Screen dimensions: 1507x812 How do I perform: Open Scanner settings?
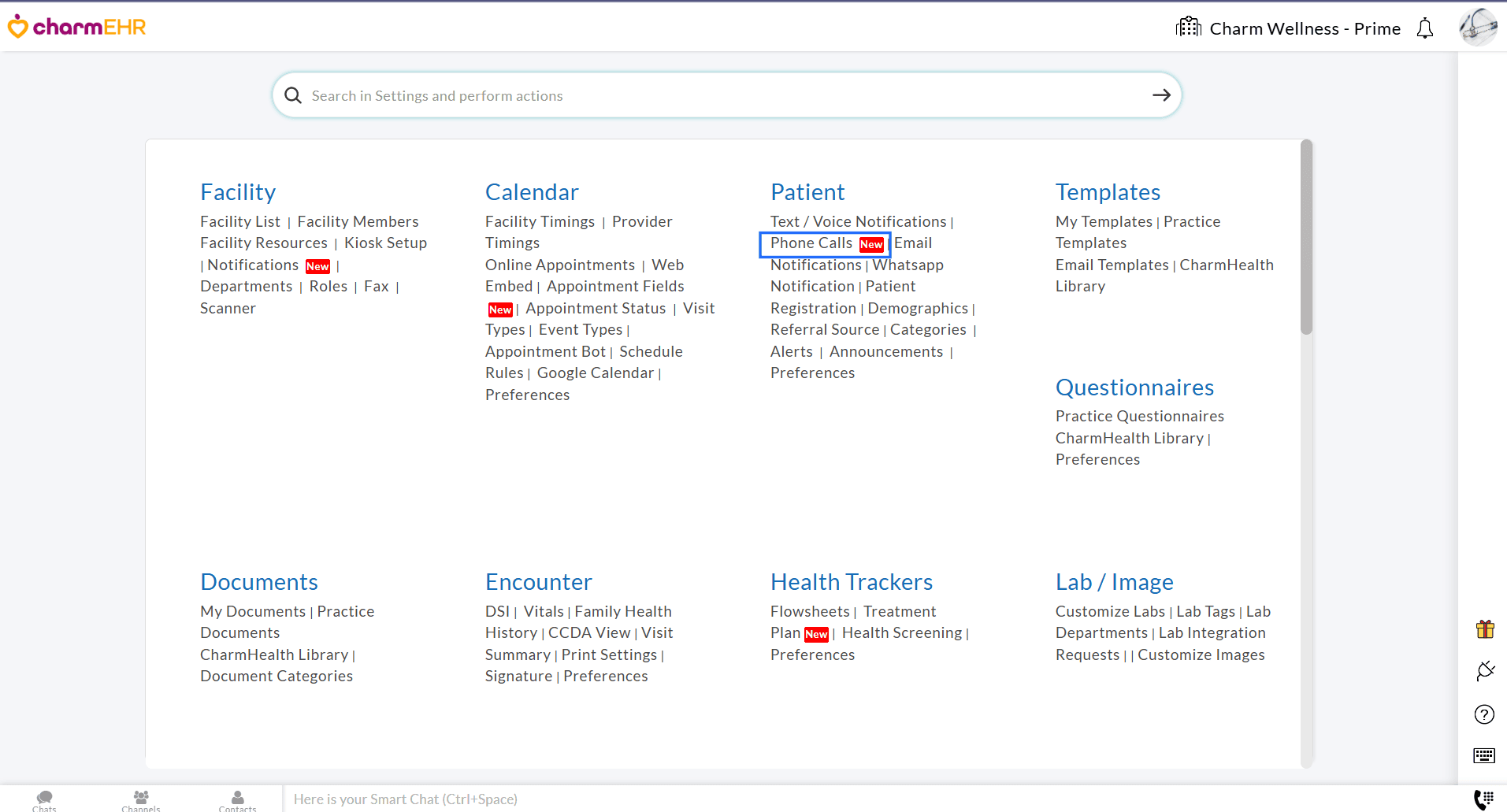[x=228, y=308]
